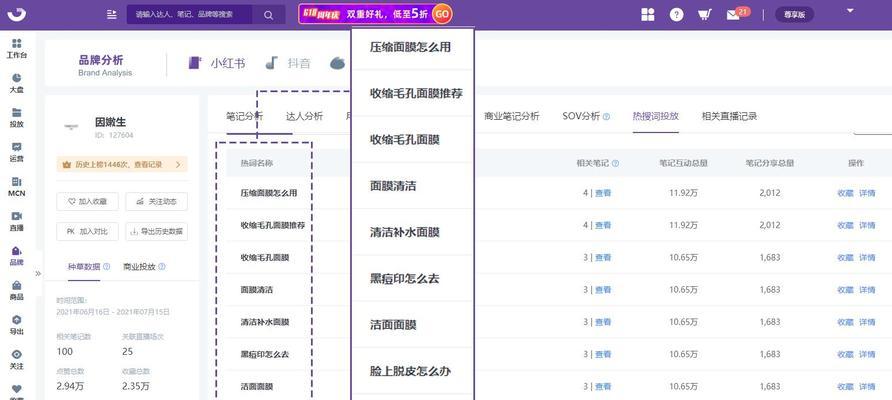Click the help icon beside 种草数据
This screenshot has height=400, width=892.
click(x=106, y=266)
